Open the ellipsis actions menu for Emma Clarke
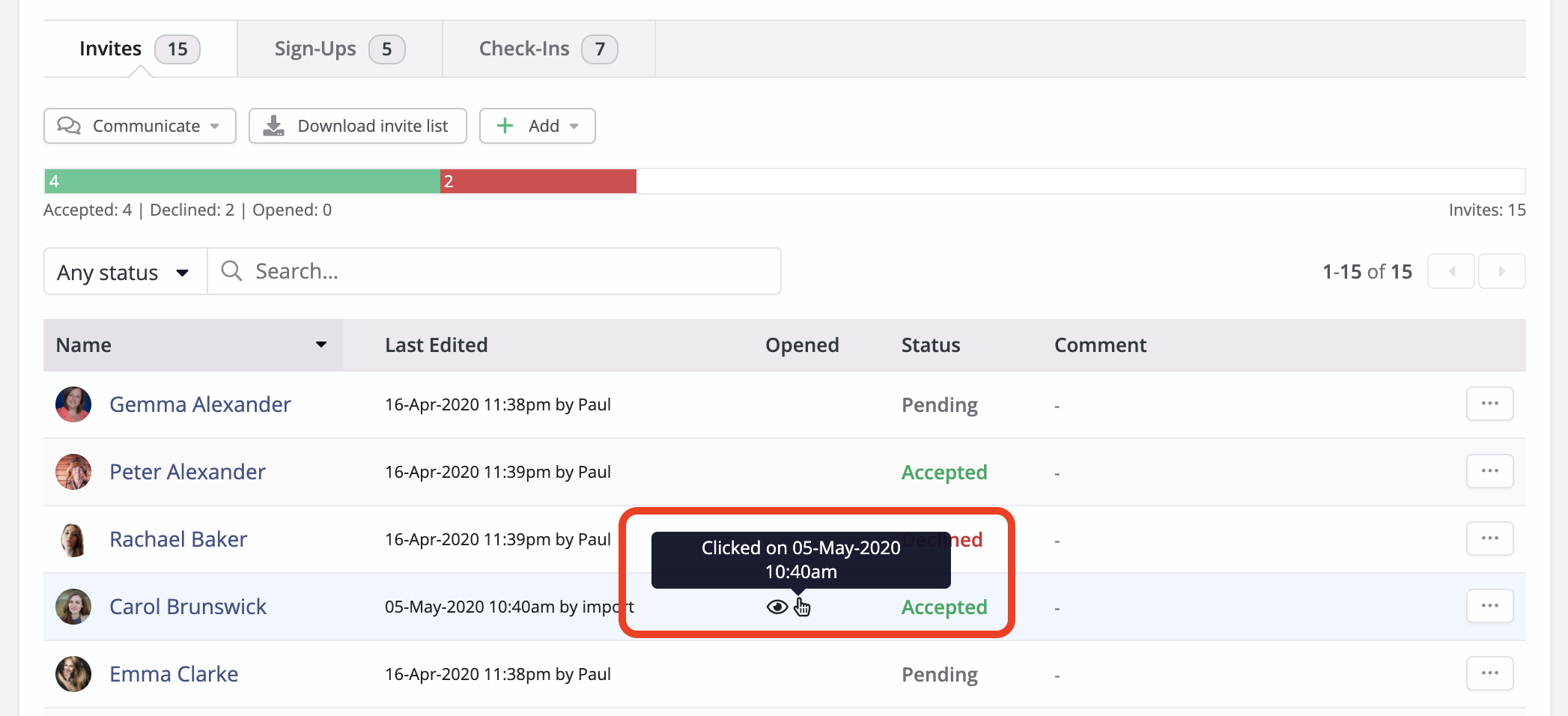The height and width of the screenshot is (716, 1568). click(1489, 673)
